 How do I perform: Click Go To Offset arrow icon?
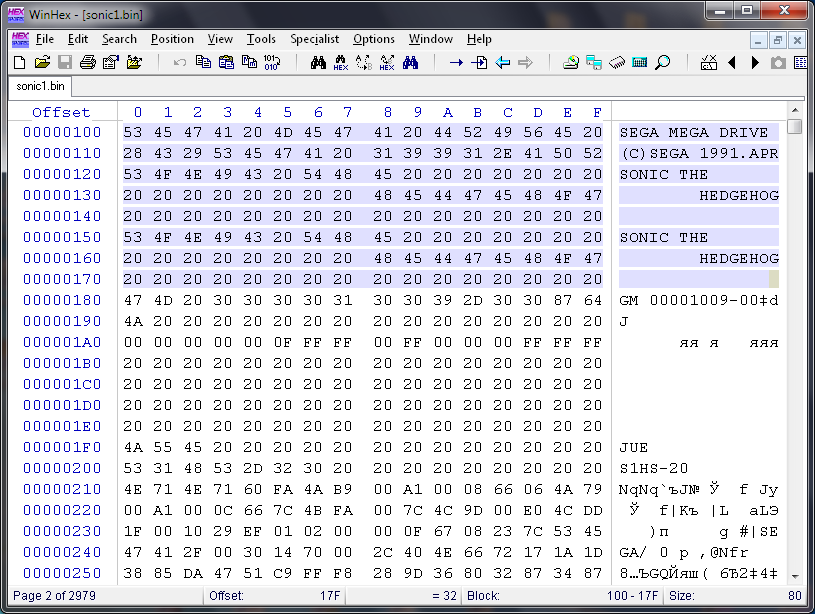456,62
